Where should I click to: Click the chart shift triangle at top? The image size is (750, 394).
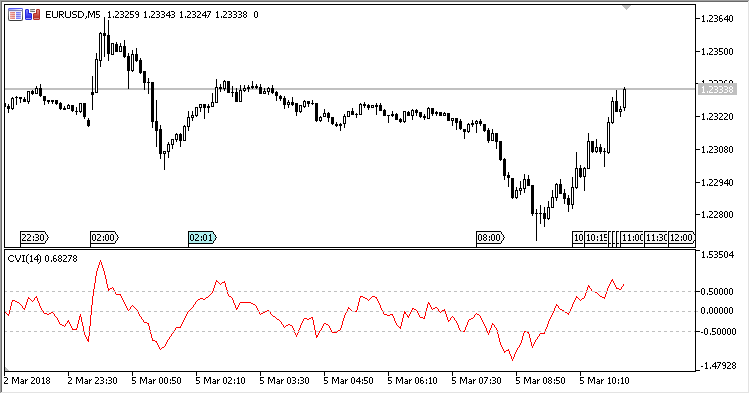626,7
